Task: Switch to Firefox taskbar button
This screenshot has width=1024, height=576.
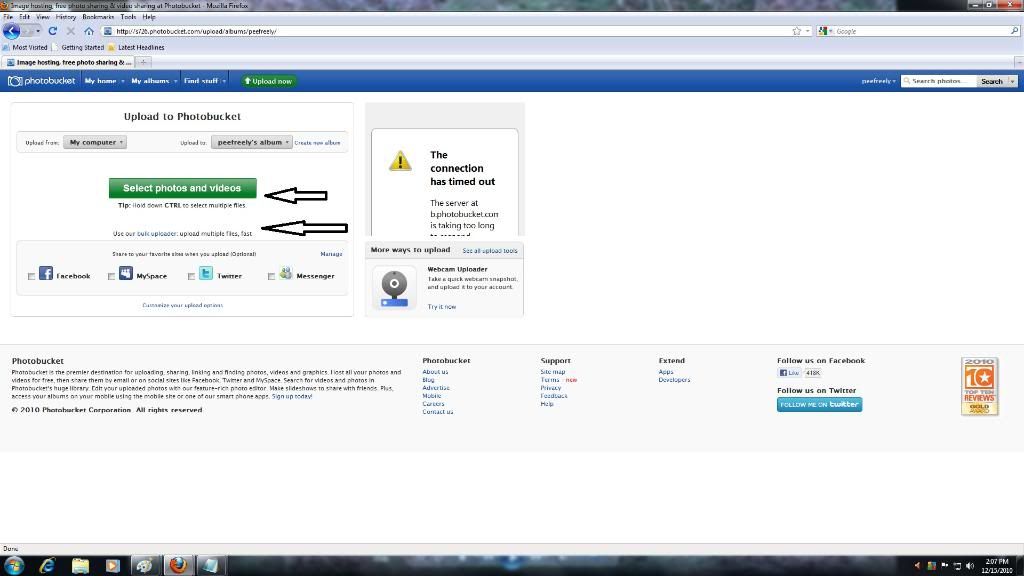Action: point(178,566)
